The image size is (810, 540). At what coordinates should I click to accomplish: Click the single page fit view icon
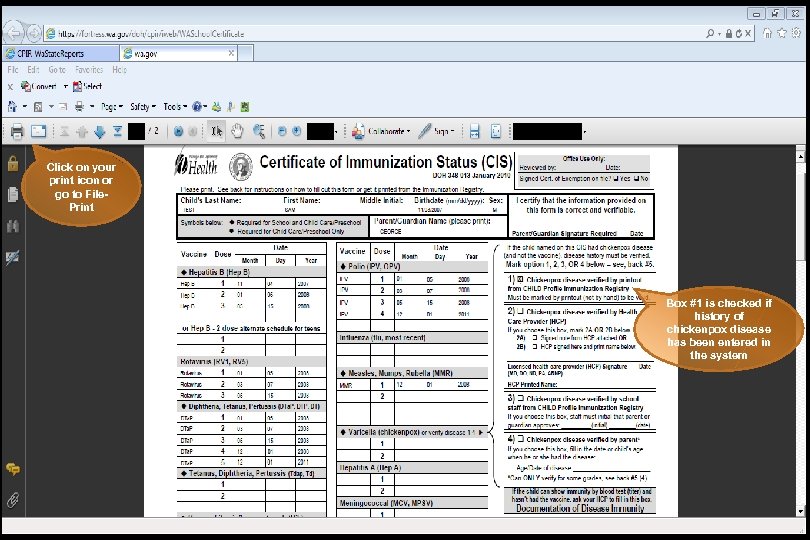click(x=495, y=132)
